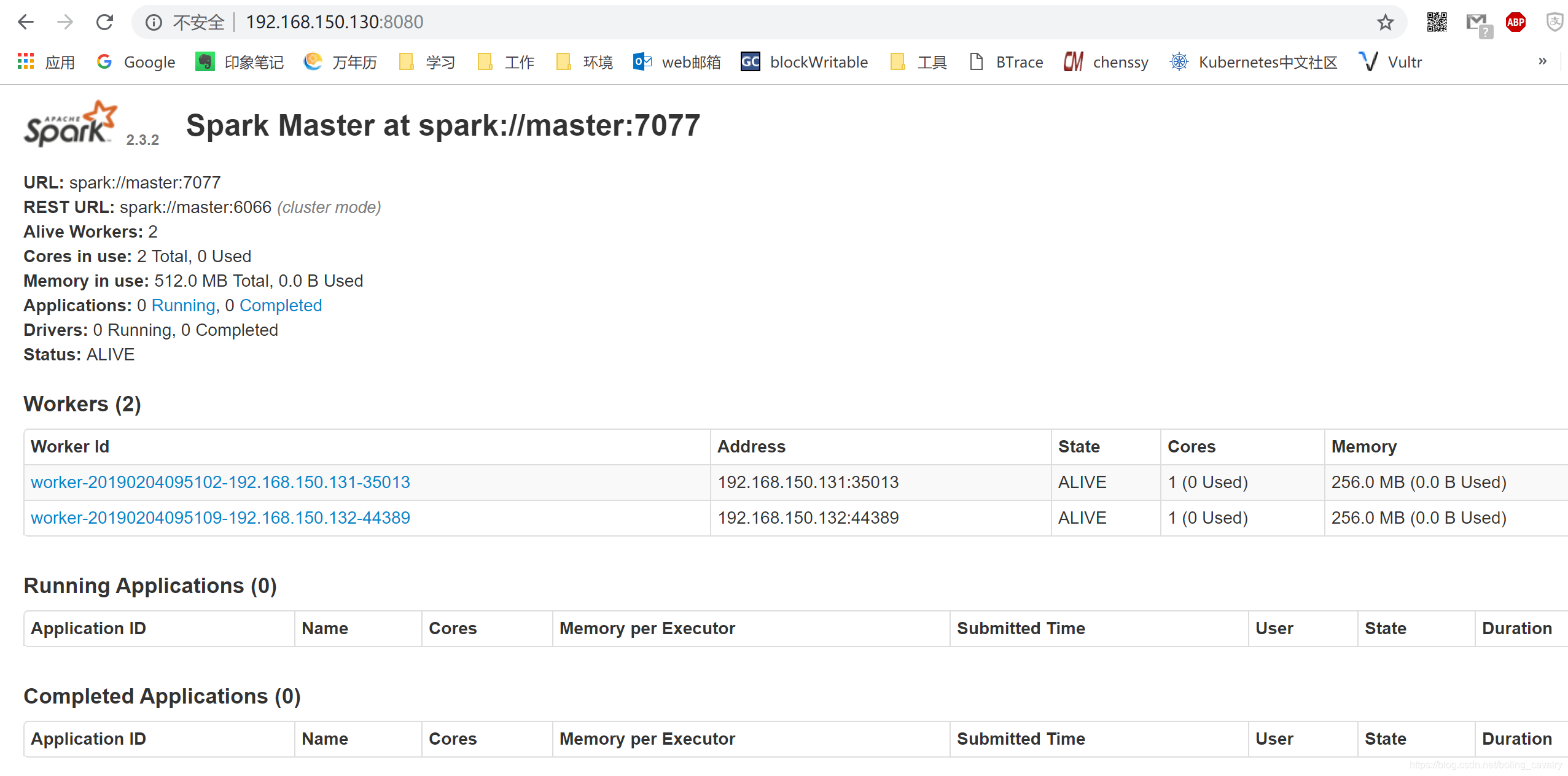Click the browser back arrow

[26, 22]
